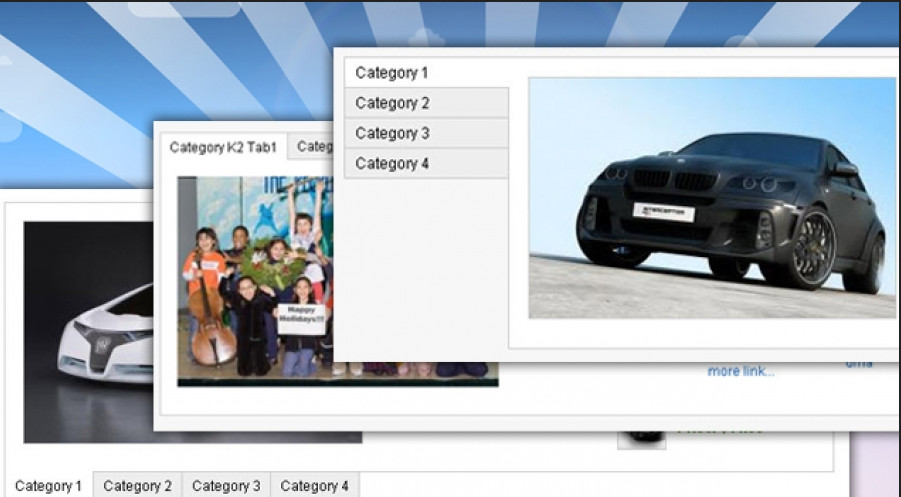Switch to the bottom Category 3 tab
901x497 pixels.
[x=226, y=486]
